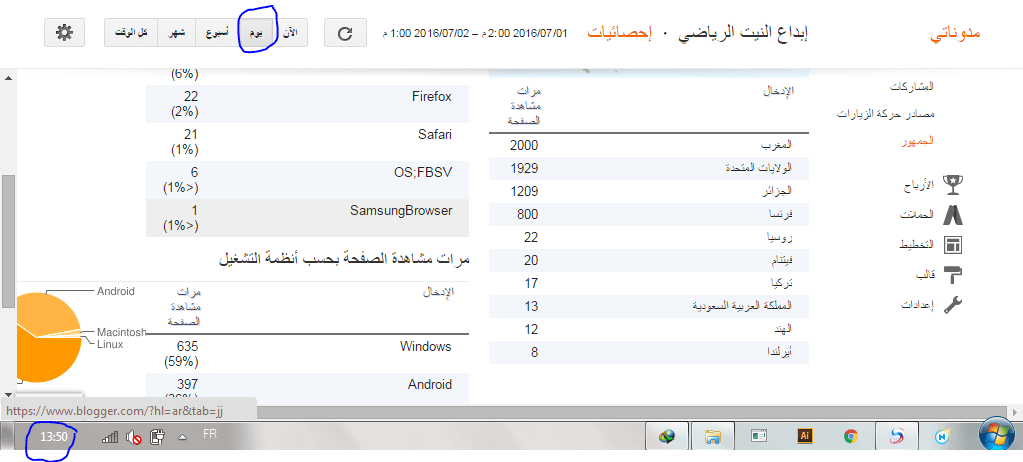Click the روسيا (Russia) country row
Viewport: 1023px width, 462px height.
click(649, 237)
